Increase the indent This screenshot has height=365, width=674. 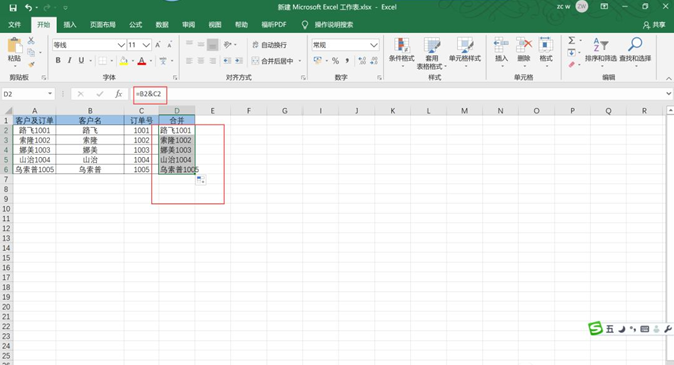[239, 61]
